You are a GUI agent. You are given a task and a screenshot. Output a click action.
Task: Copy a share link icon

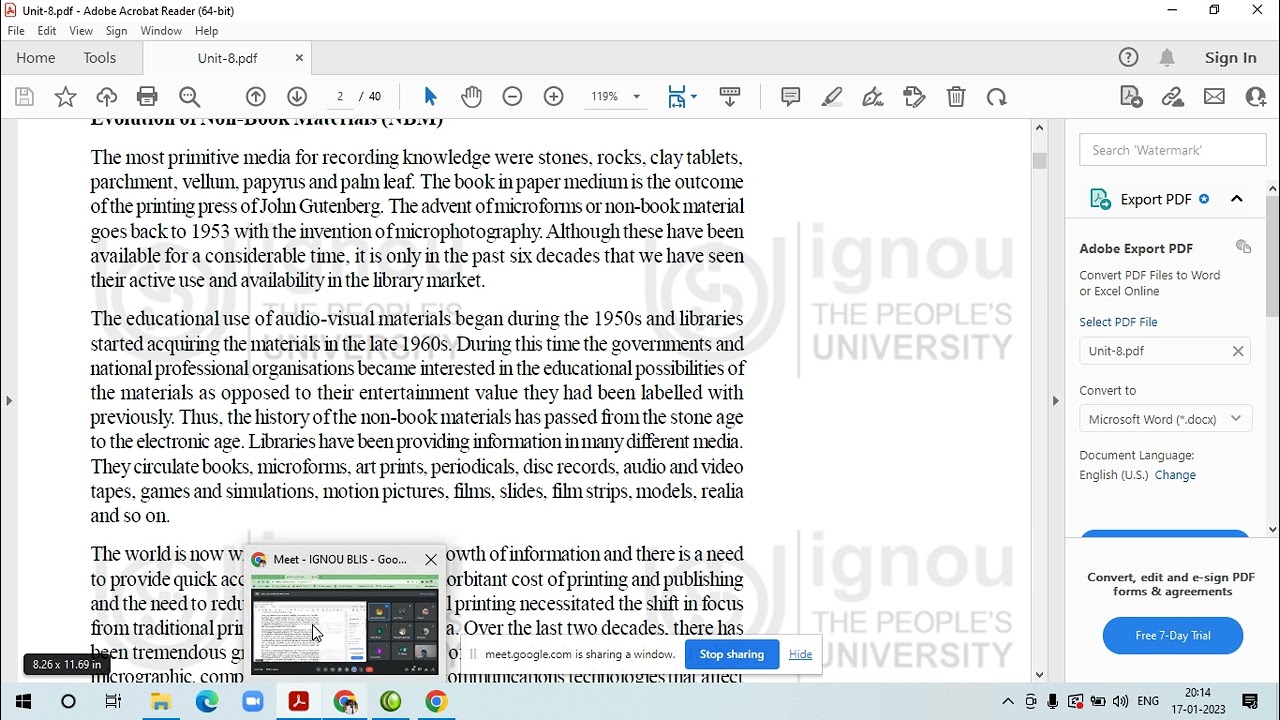[1173, 97]
